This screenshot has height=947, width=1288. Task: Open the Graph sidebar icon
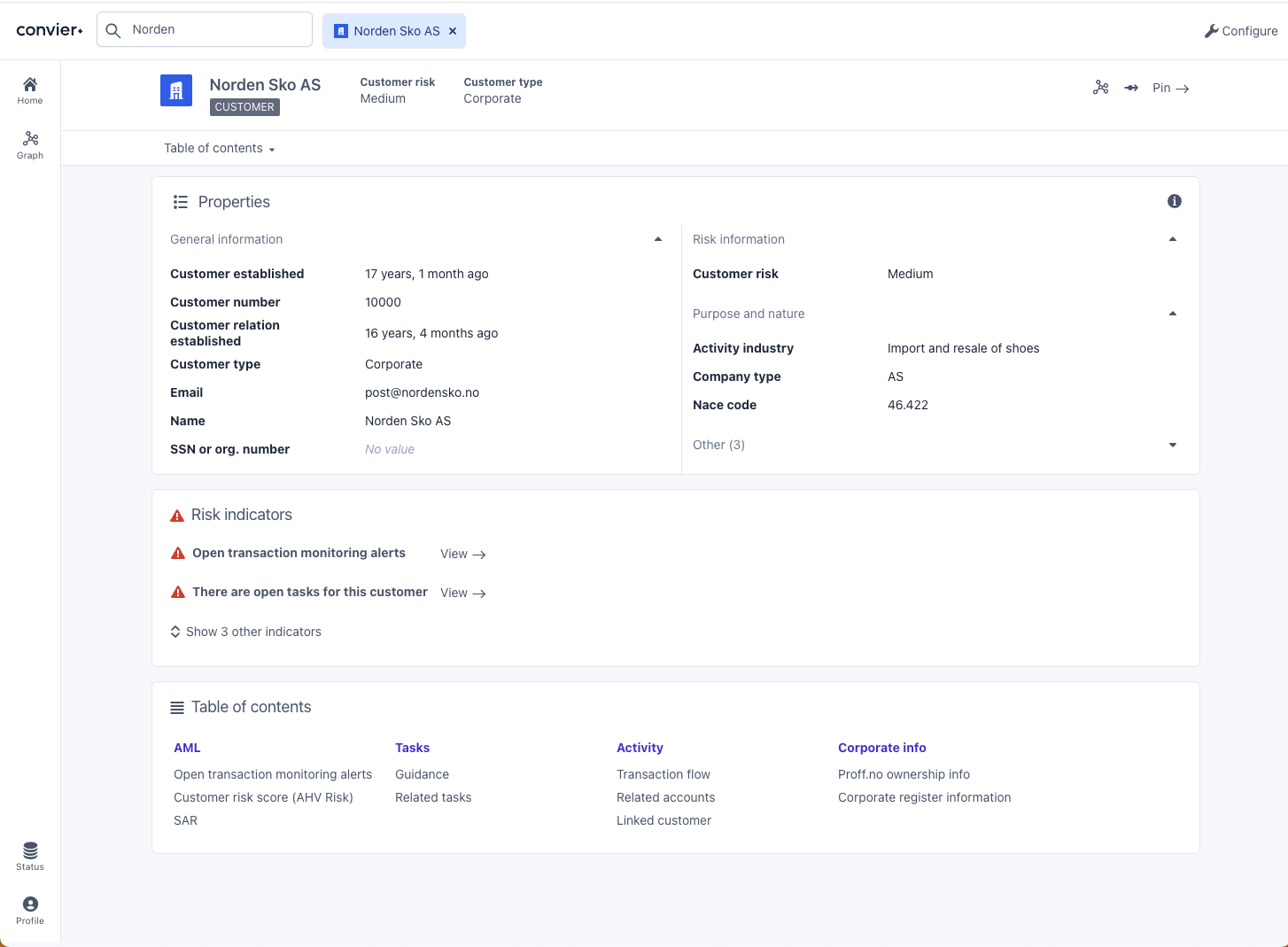pyautogui.click(x=30, y=145)
